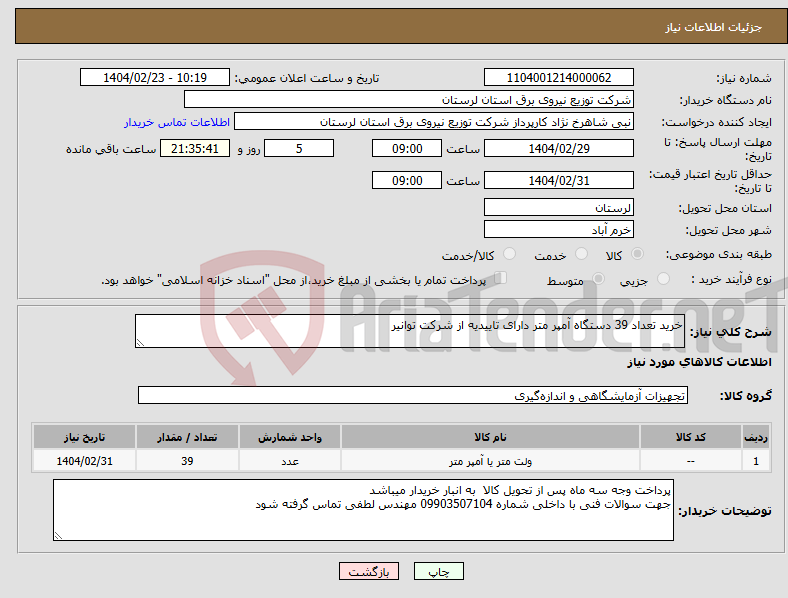Image resolution: width=788 pixels, height=598 pixels.
Task: Click the need date cell 1404/02/31
Action: [84, 461]
